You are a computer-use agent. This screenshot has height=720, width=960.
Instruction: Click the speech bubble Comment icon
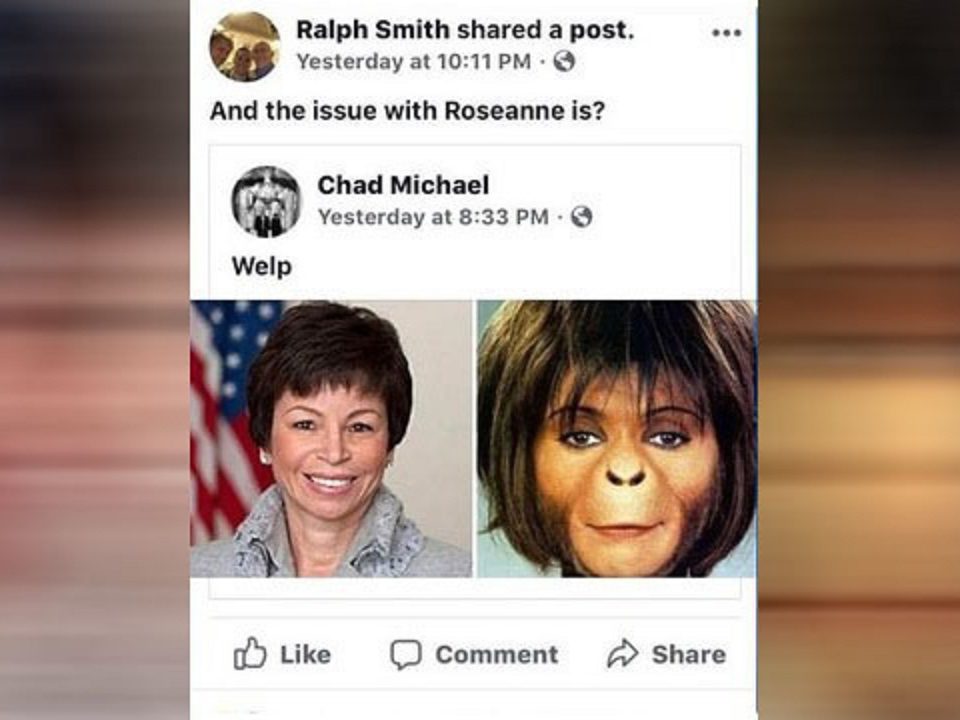click(406, 654)
